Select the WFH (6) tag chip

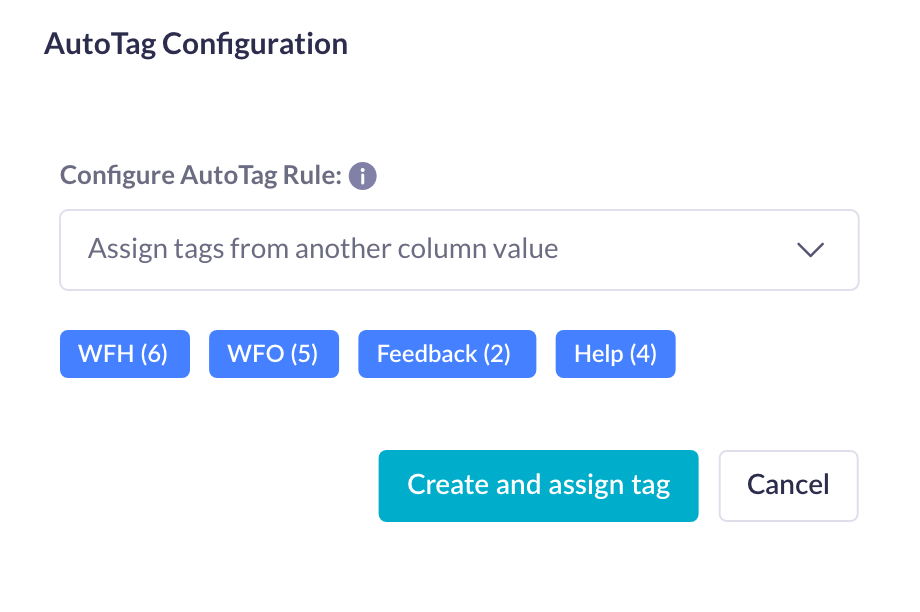click(x=124, y=353)
